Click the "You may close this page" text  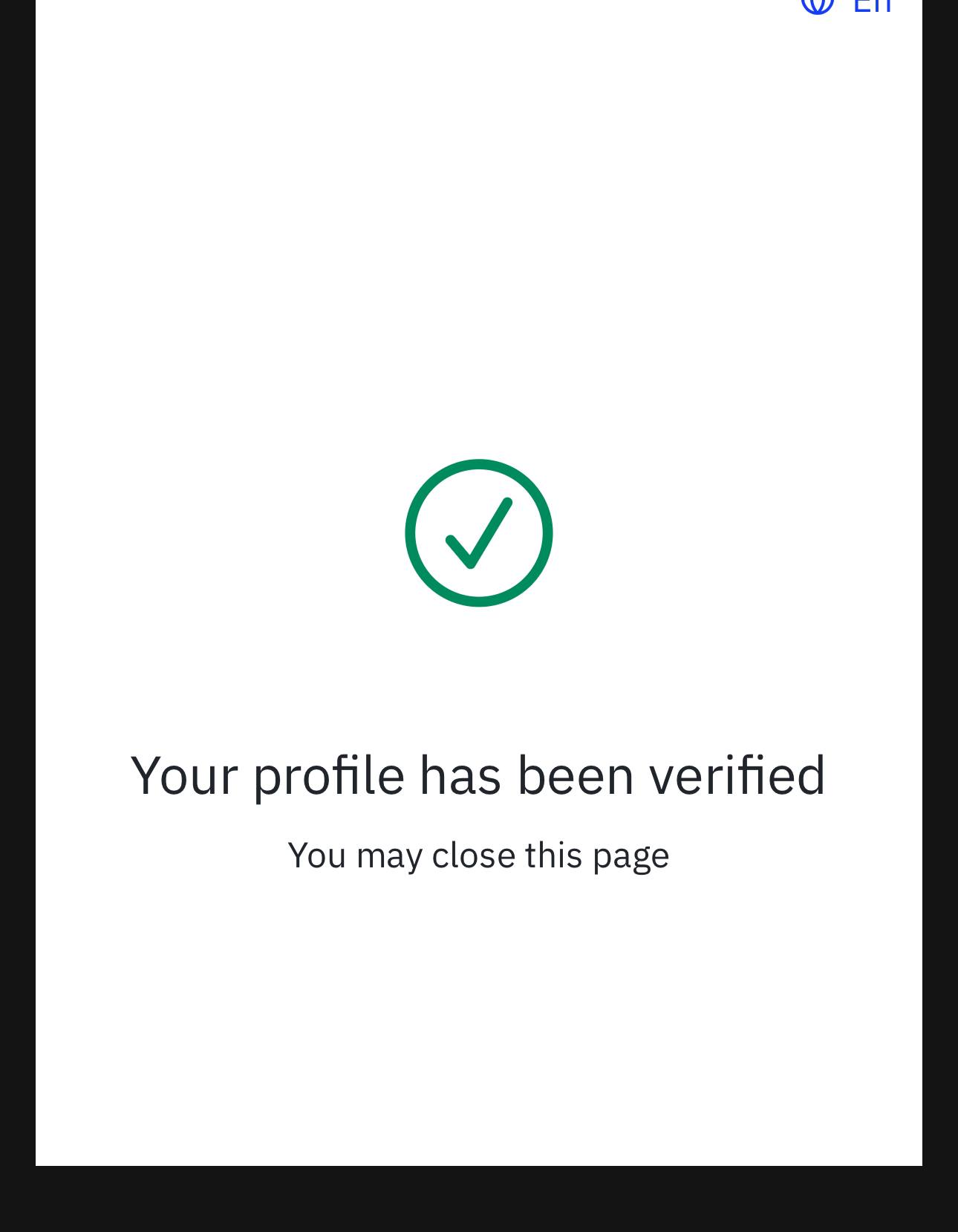coord(478,855)
